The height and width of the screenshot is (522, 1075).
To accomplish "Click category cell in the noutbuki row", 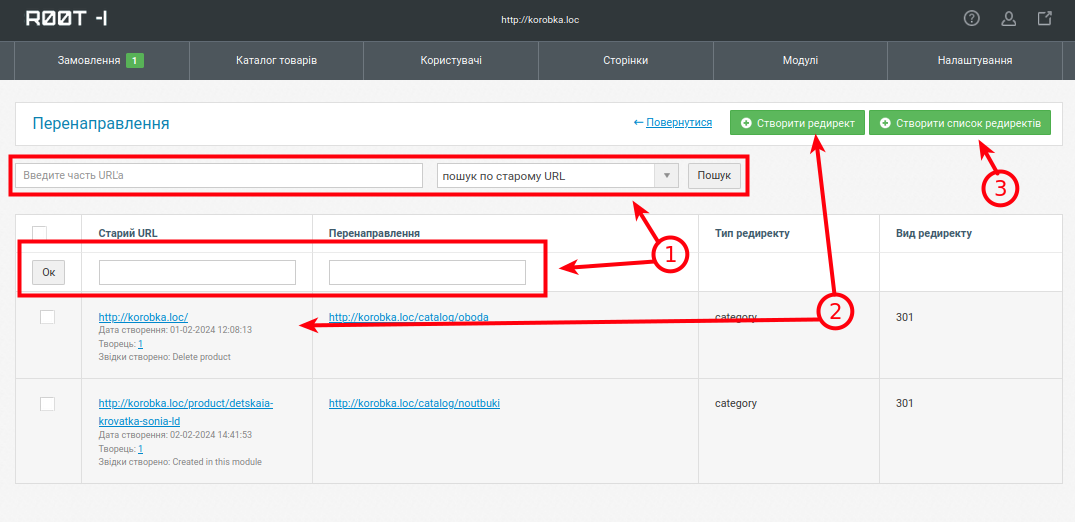I will (x=736, y=403).
